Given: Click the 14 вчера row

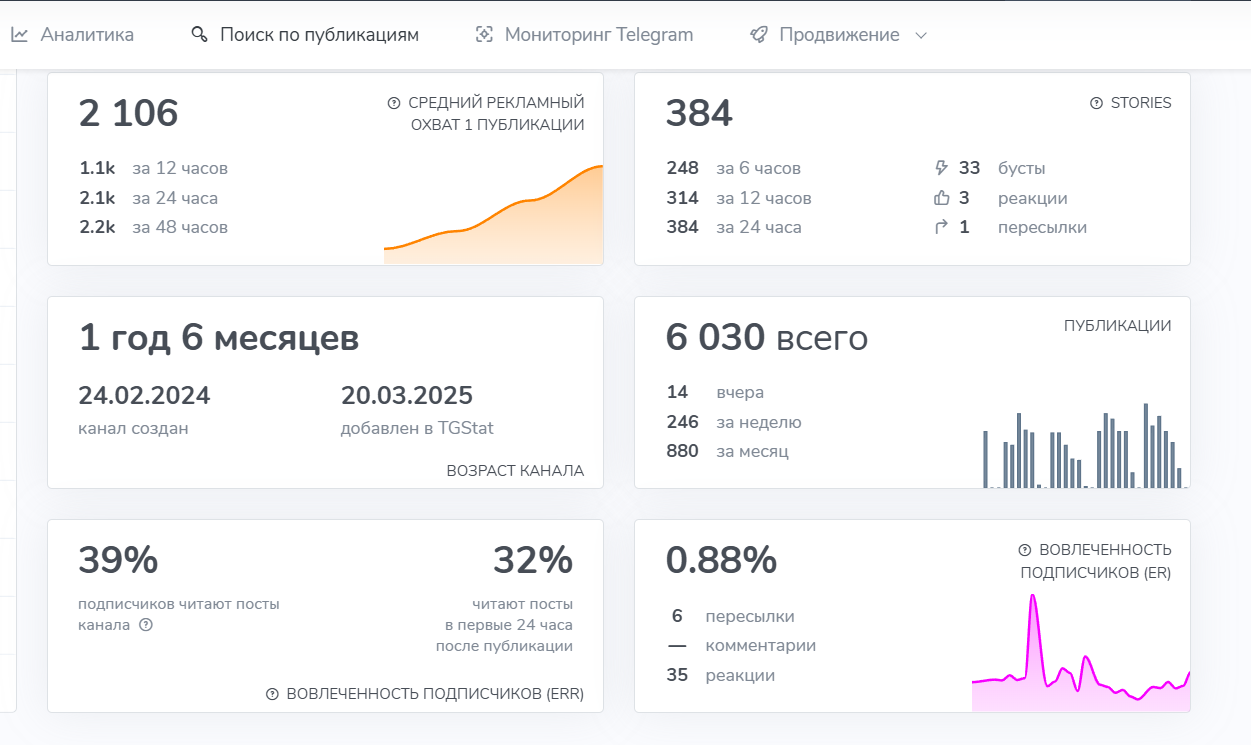Looking at the screenshot, I should [715, 392].
